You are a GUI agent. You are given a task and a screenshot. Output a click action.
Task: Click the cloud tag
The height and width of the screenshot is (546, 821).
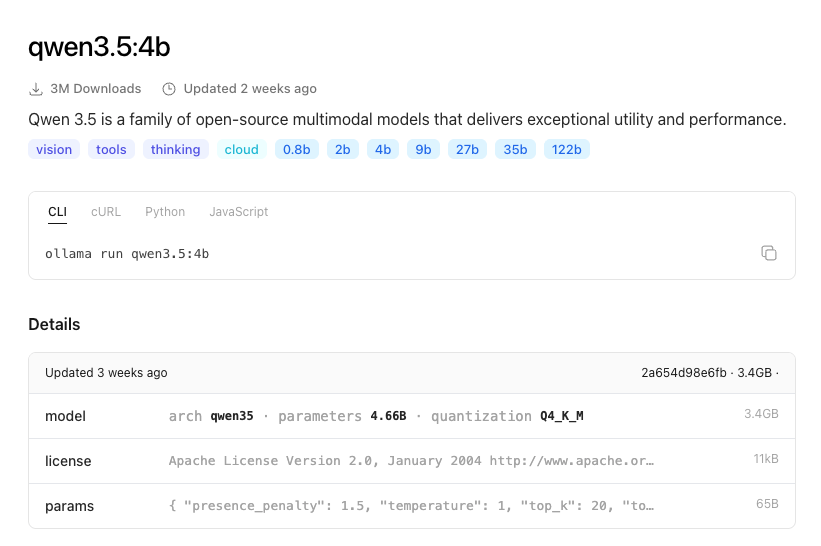(242, 150)
